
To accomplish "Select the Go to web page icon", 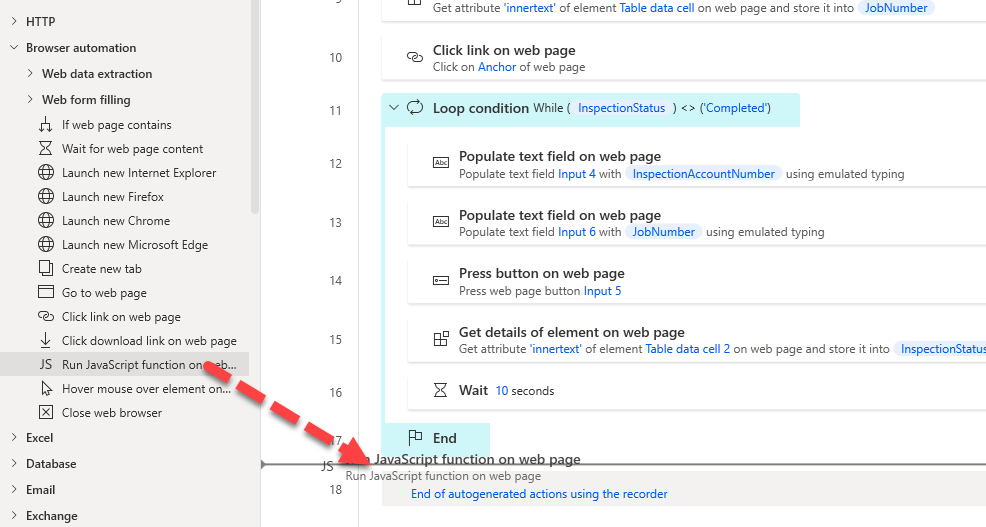I will click(x=45, y=293).
